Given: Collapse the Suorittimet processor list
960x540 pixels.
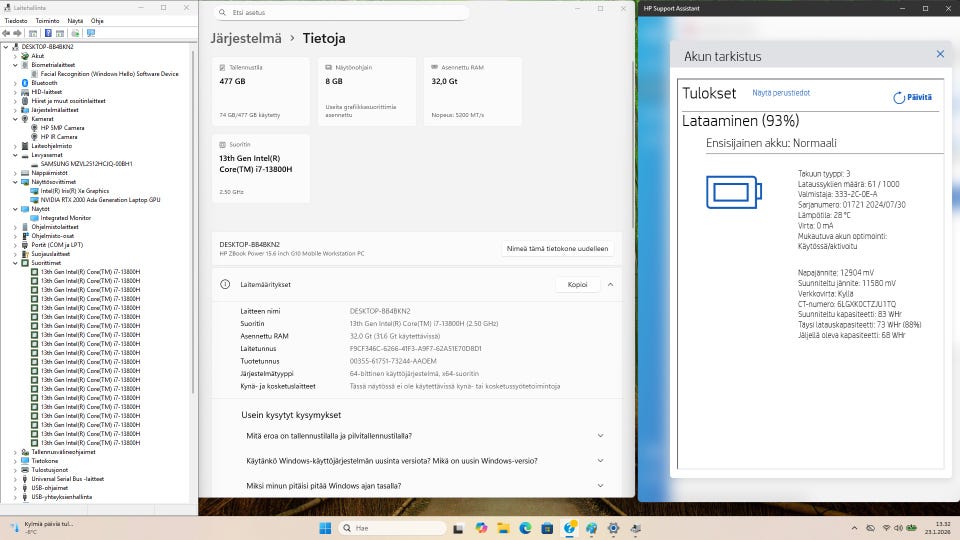Looking at the screenshot, I should pyautogui.click(x=15, y=263).
